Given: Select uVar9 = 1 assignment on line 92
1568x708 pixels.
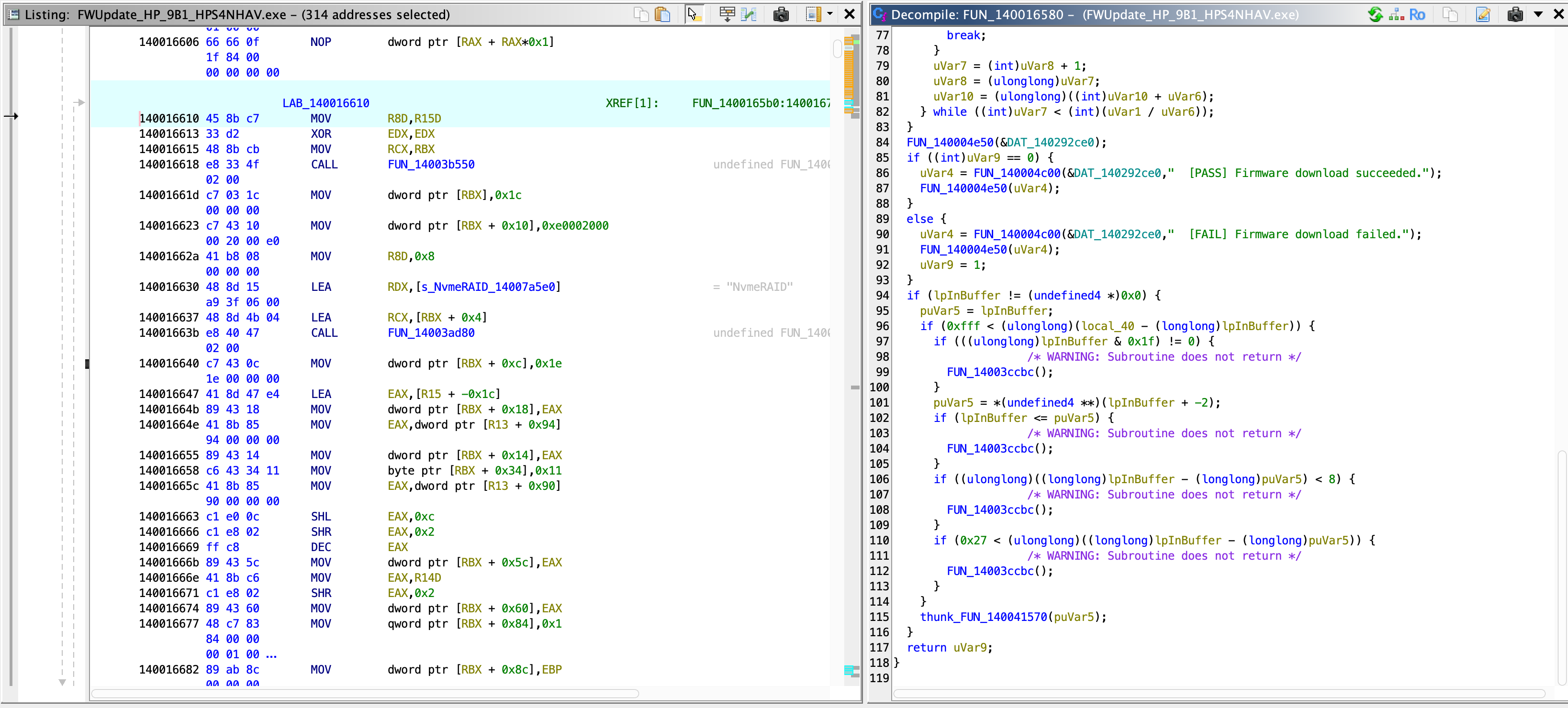Looking at the screenshot, I should (x=952, y=265).
